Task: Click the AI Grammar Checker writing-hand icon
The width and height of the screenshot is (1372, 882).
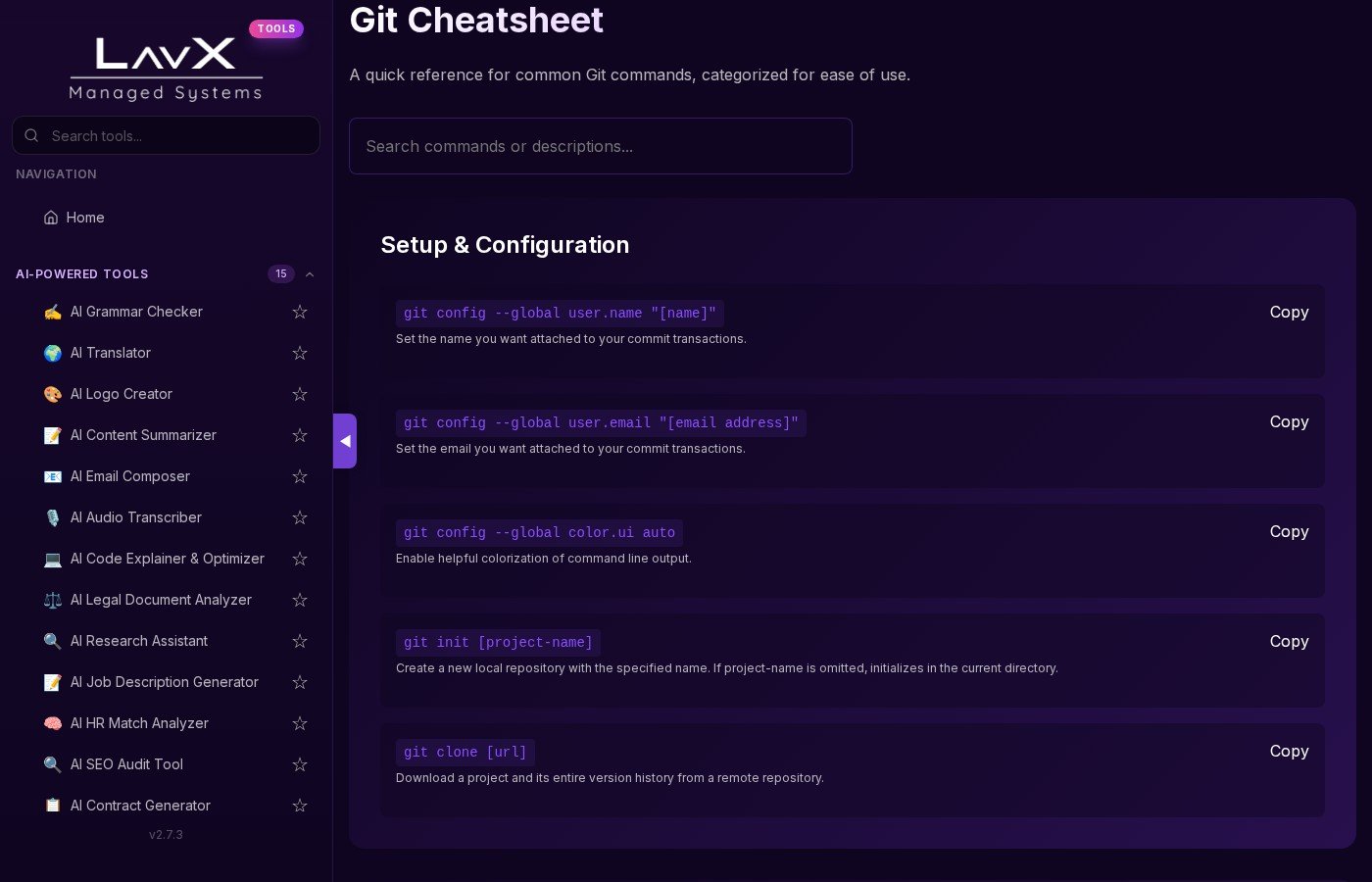Action: coord(53,312)
